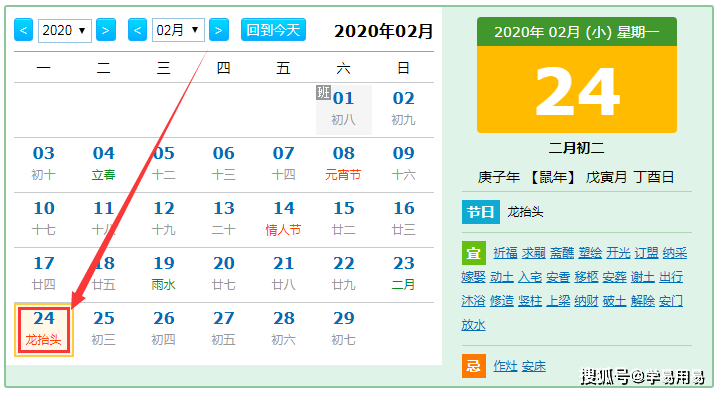The width and height of the screenshot is (720, 394).
Task: Open the 订盟 link
Action: [647, 253]
